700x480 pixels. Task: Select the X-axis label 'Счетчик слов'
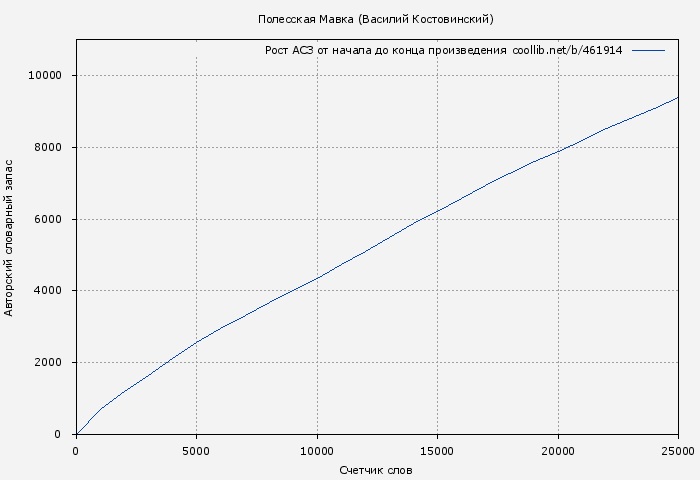pos(376,469)
